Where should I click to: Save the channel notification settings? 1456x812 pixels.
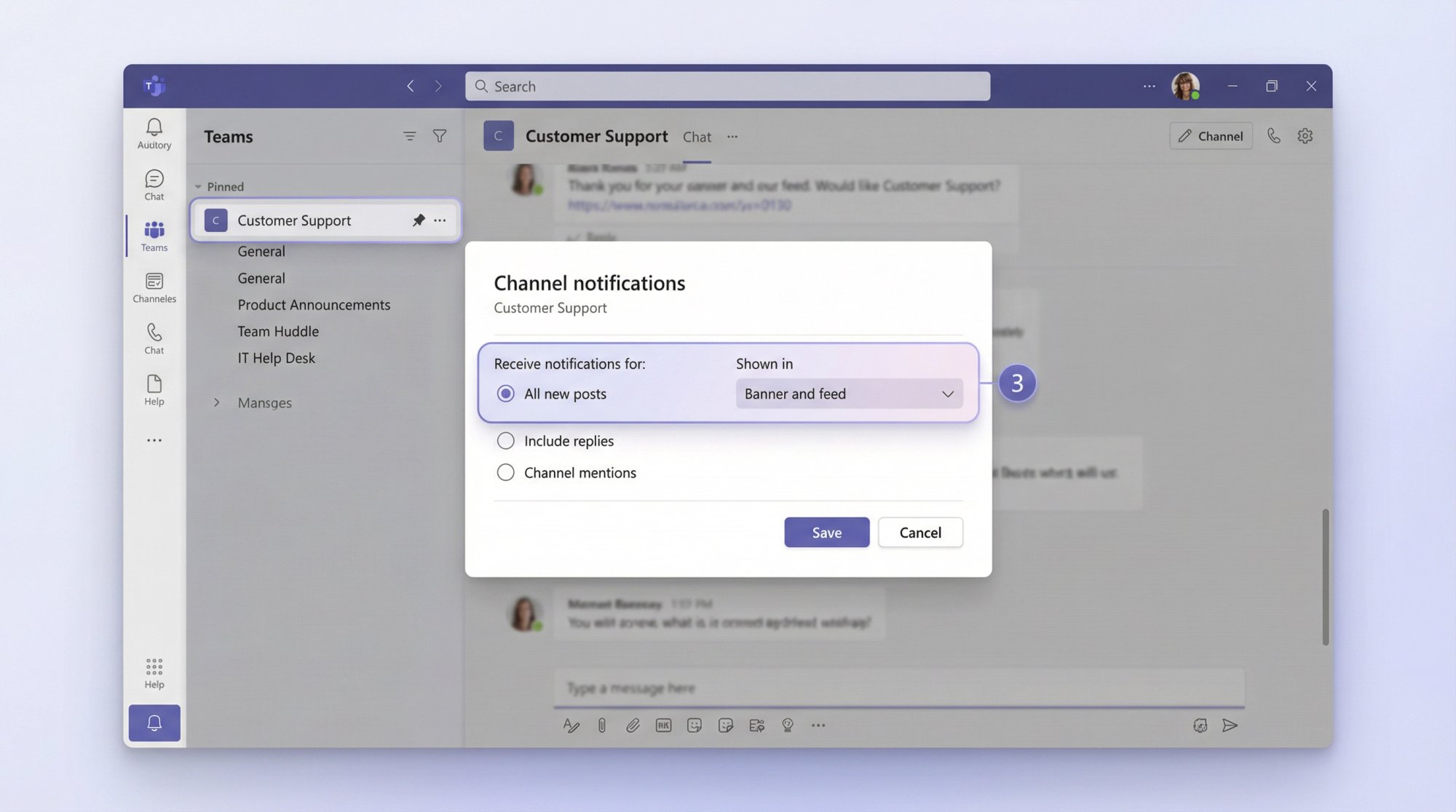826,532
